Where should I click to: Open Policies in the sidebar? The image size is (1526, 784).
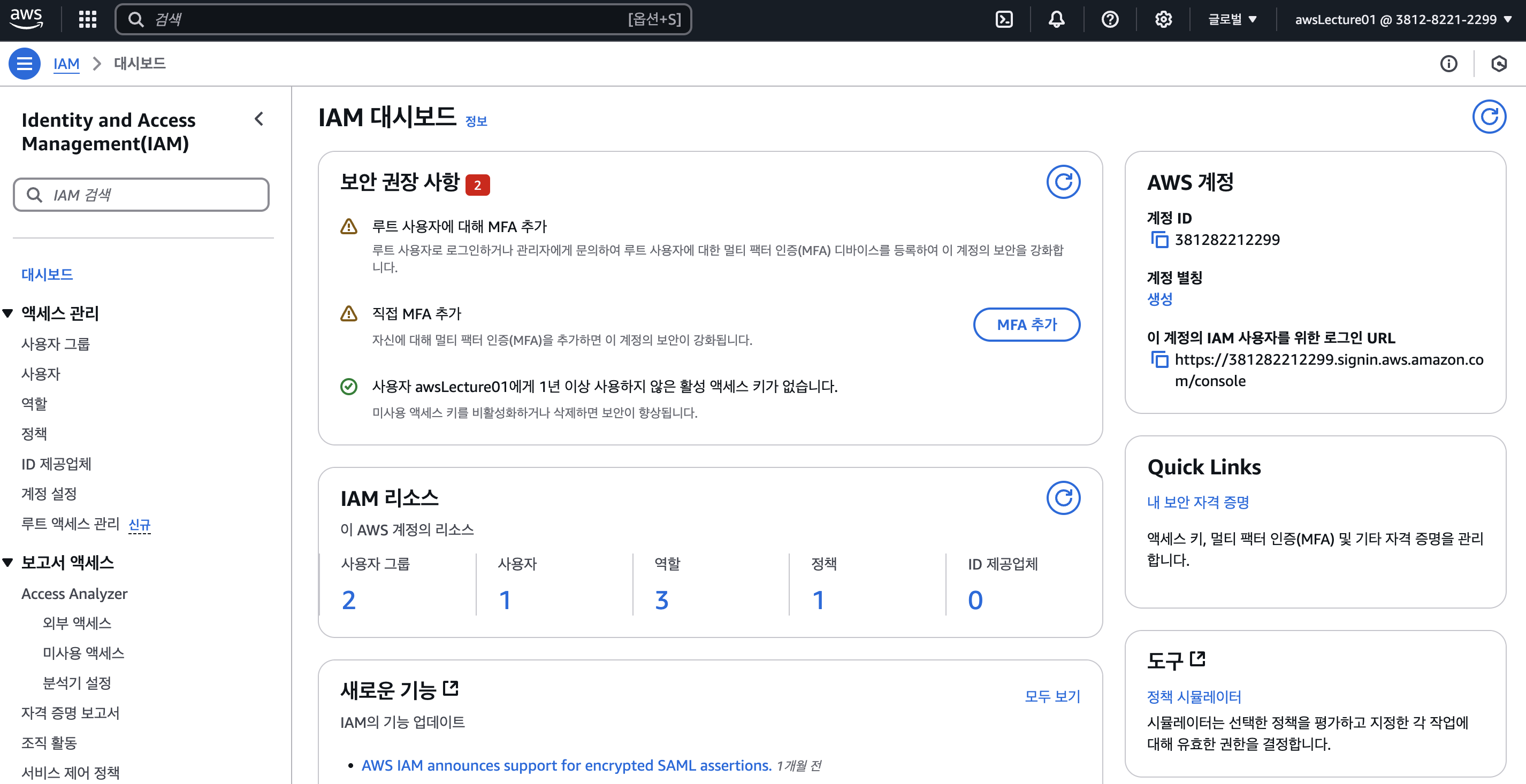(x=34, y=434)
